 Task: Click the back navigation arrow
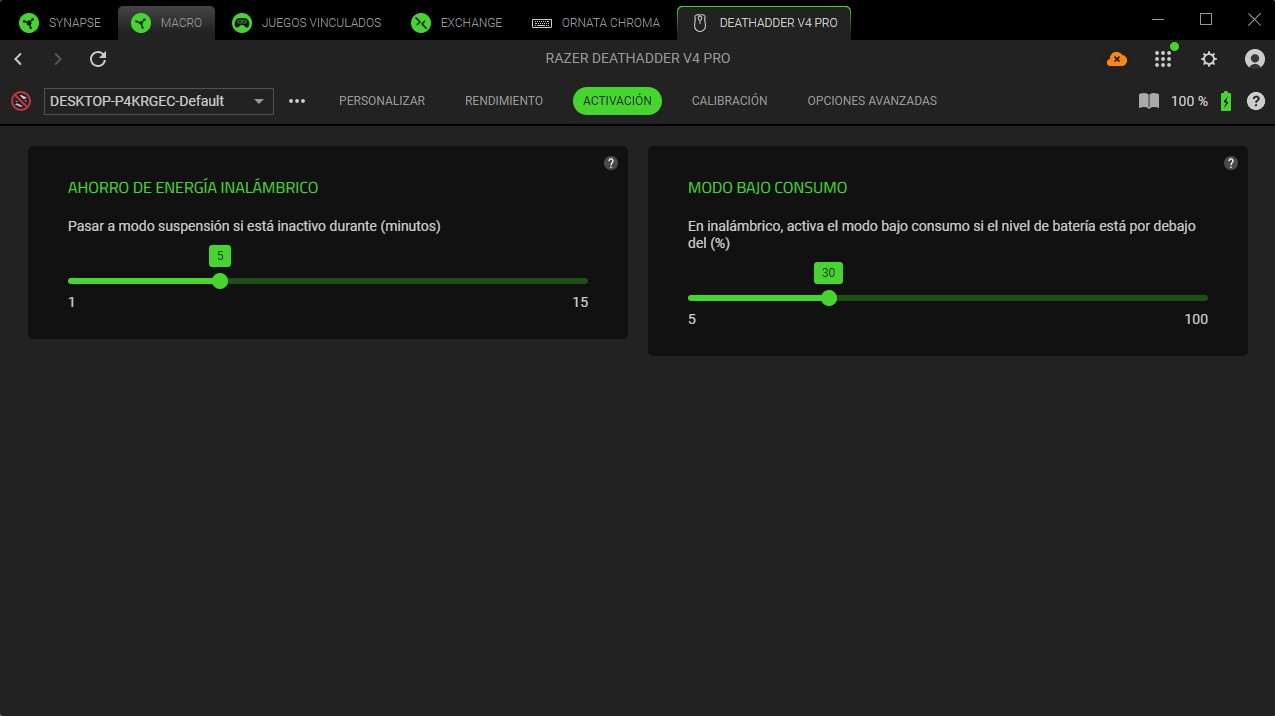pyautogui.click(x=18, y=59)
